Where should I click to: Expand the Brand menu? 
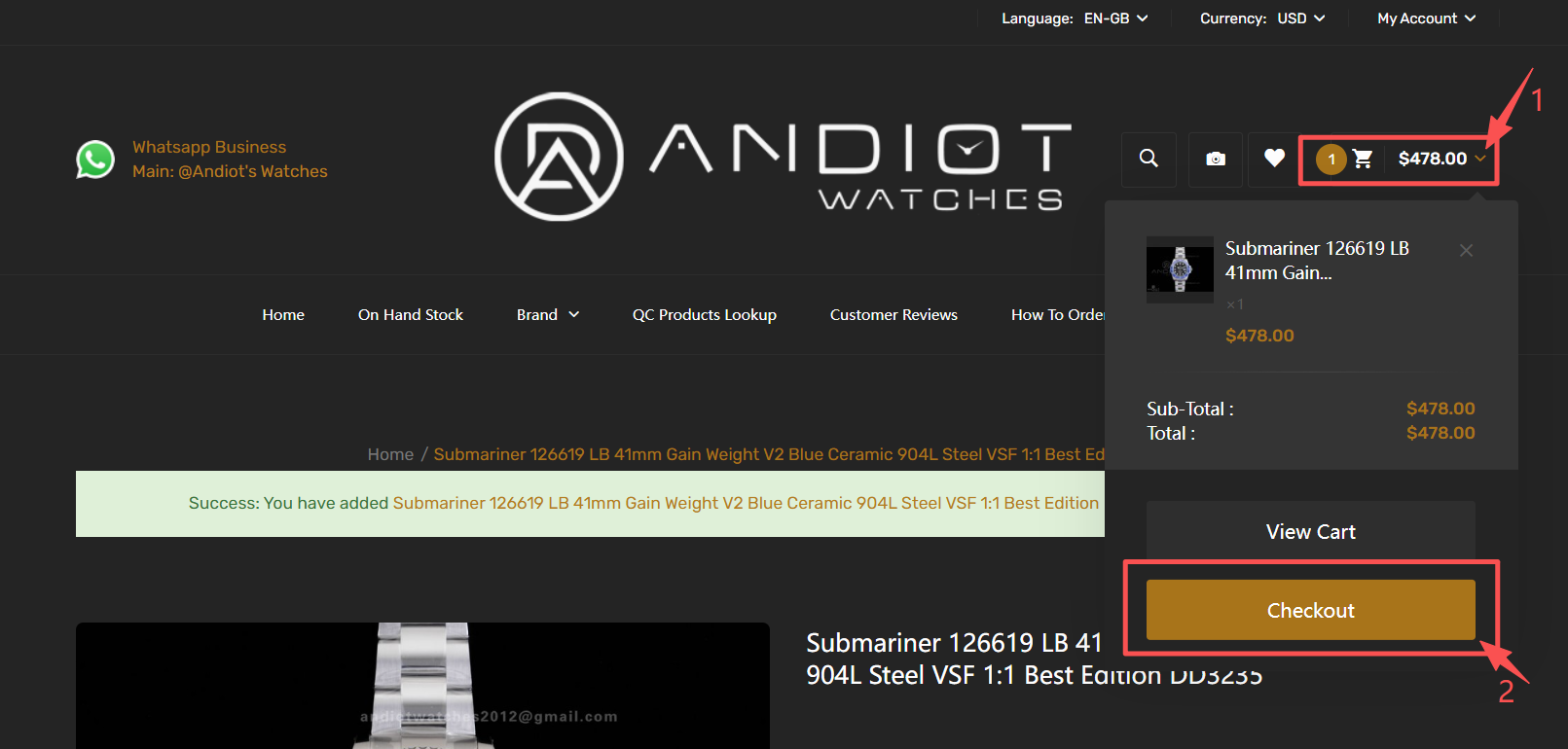[548, 314]
